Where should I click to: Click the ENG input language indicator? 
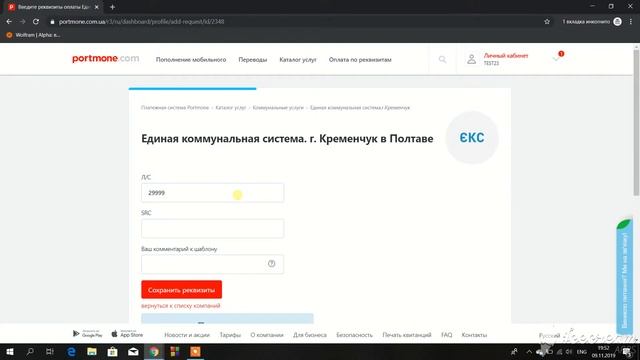582,352
